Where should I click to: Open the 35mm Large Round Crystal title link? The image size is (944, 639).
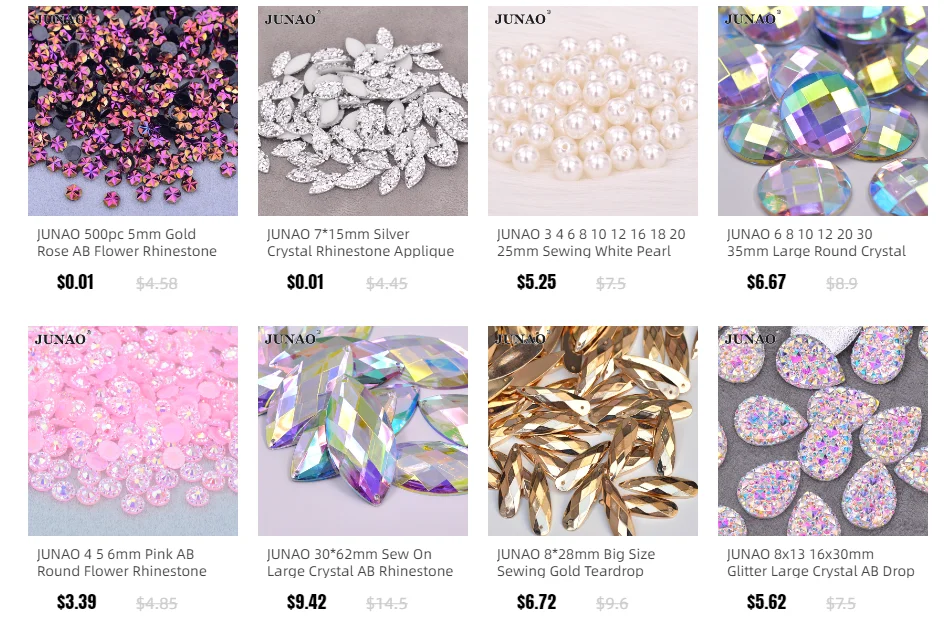click(x=816, y=243)
